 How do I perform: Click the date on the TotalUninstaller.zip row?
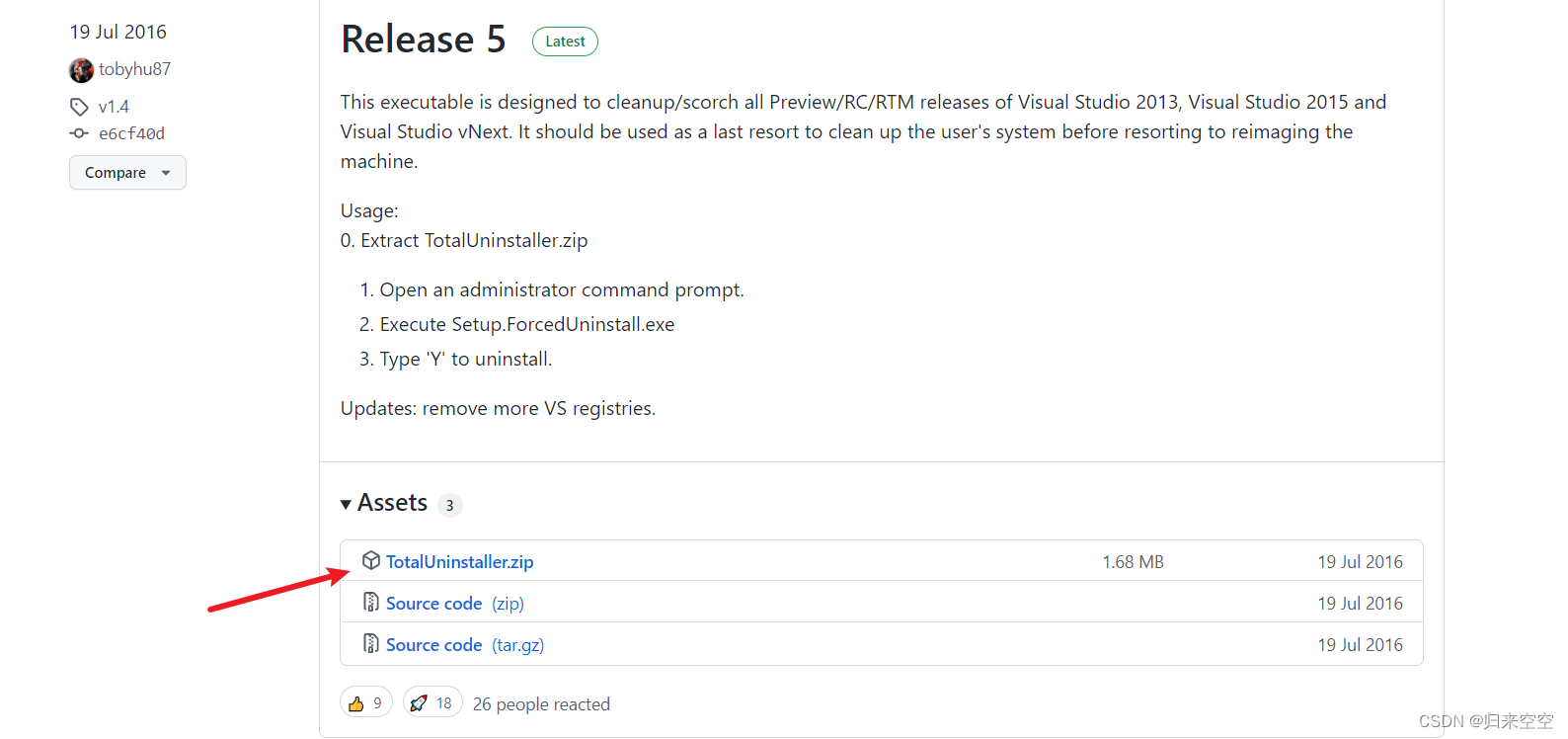[1360, 561]
